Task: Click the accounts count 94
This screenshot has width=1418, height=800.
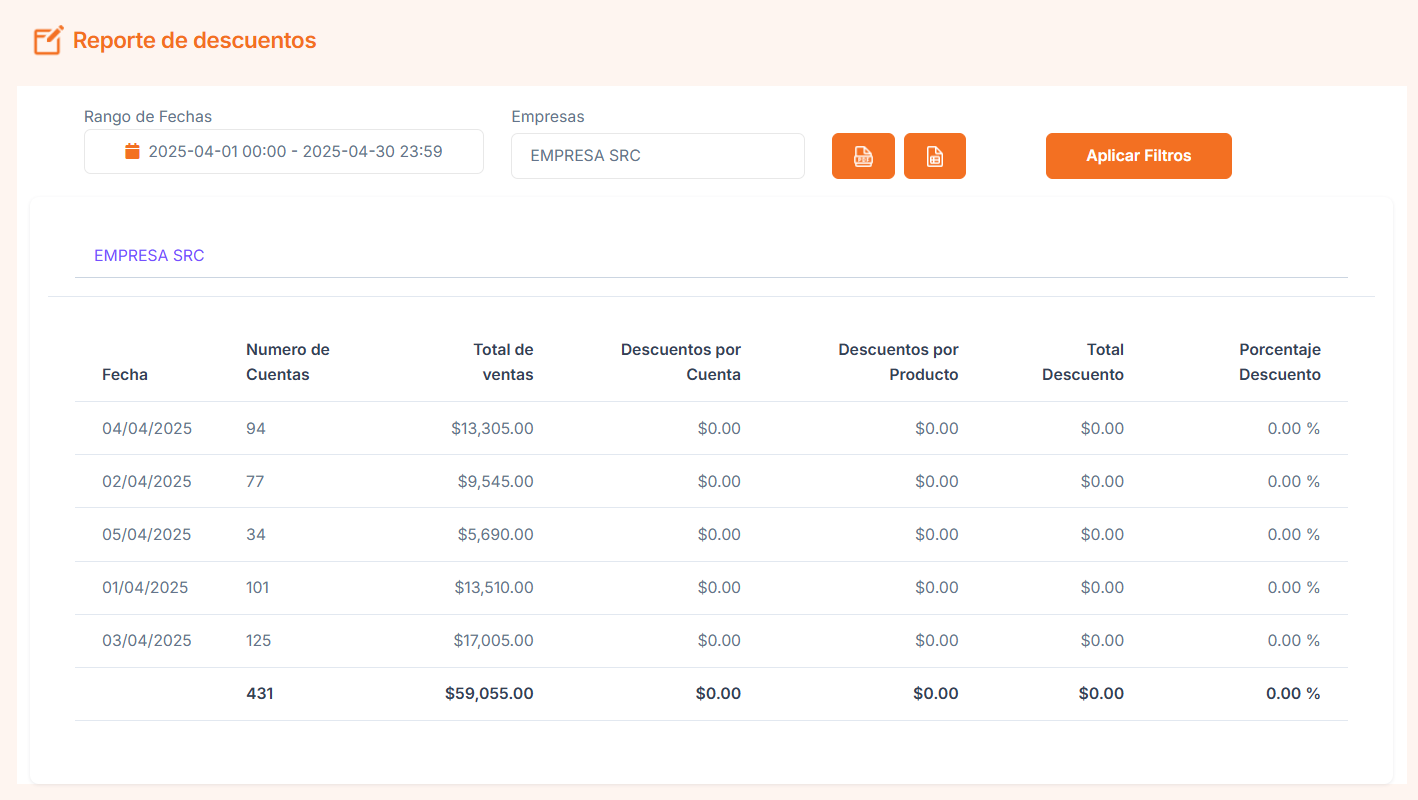Action: pyautogui.click(x=256, y=428)
